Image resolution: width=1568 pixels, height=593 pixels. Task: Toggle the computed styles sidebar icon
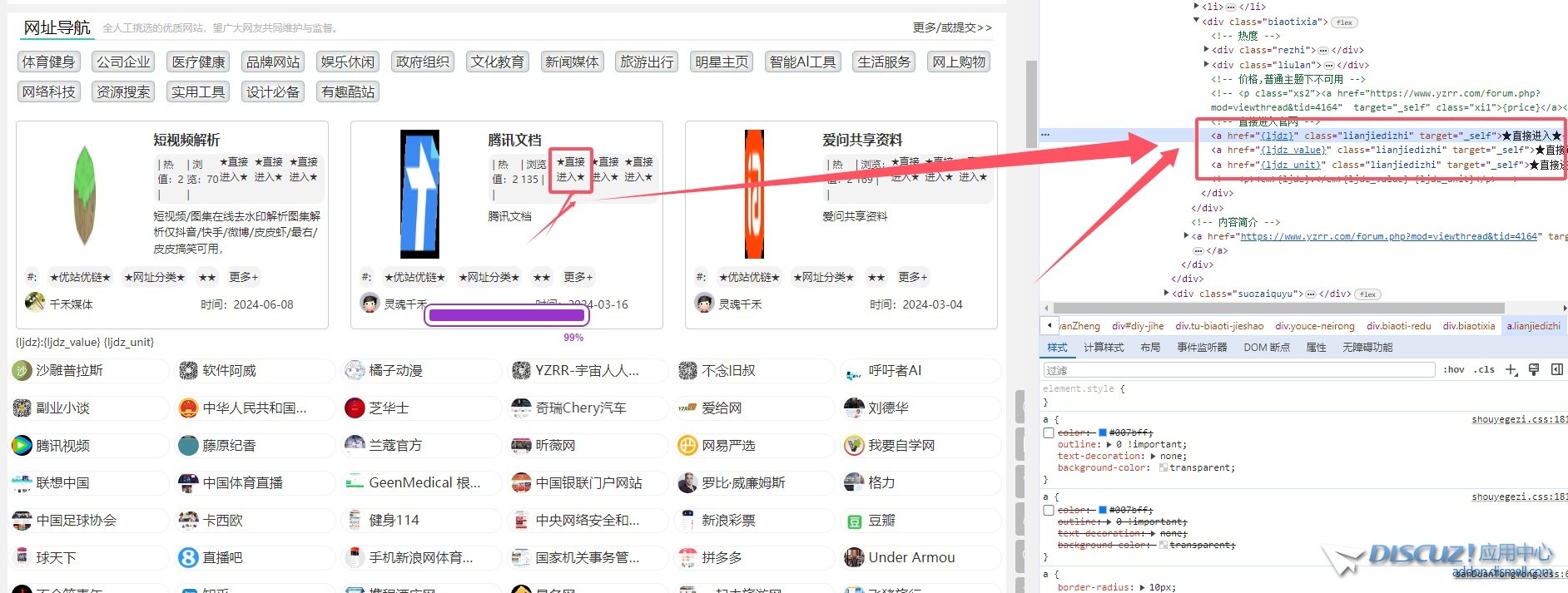click(x=1556, y=370)
